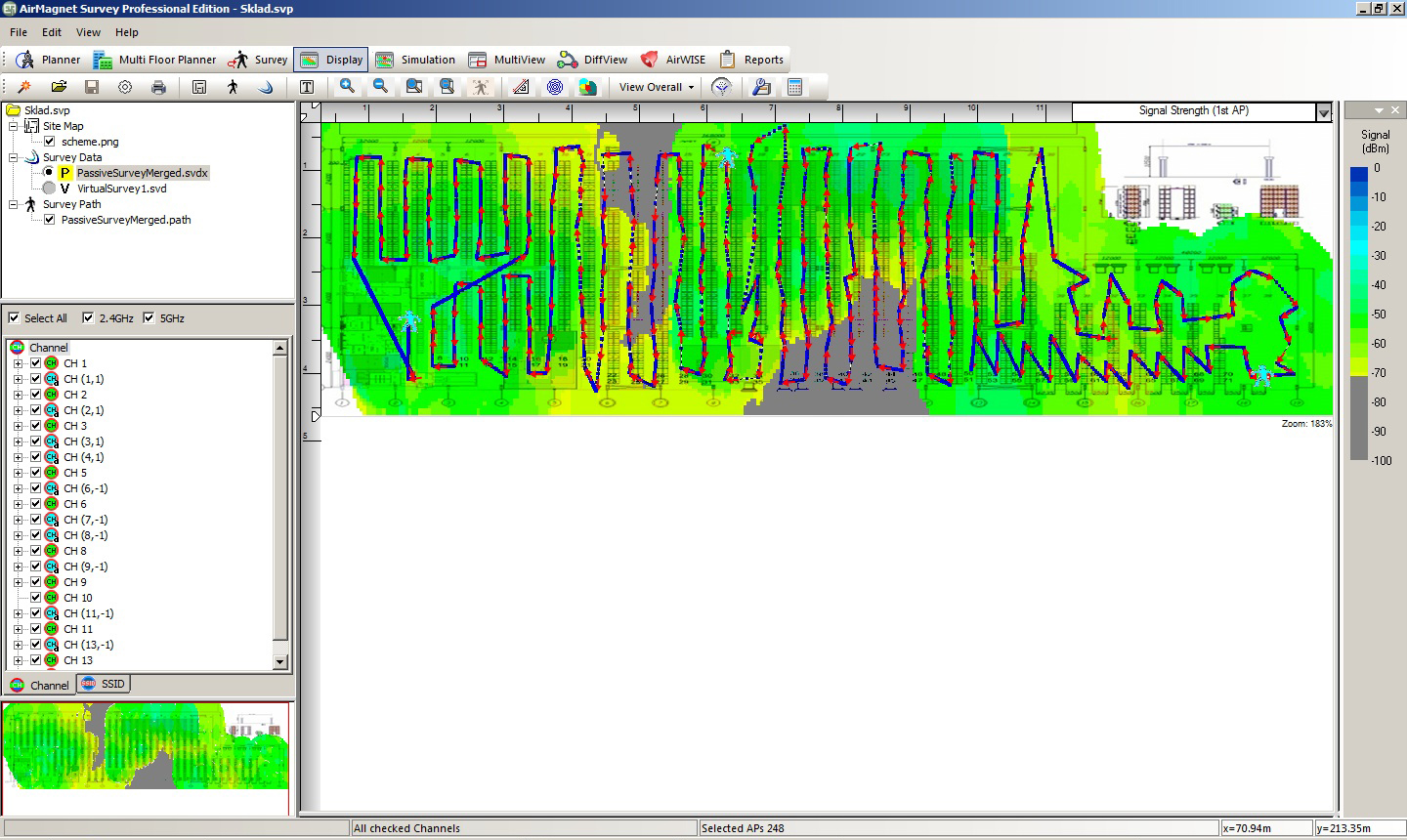
Task: Switch to the AirWISE view
Action: coord(672,60)
